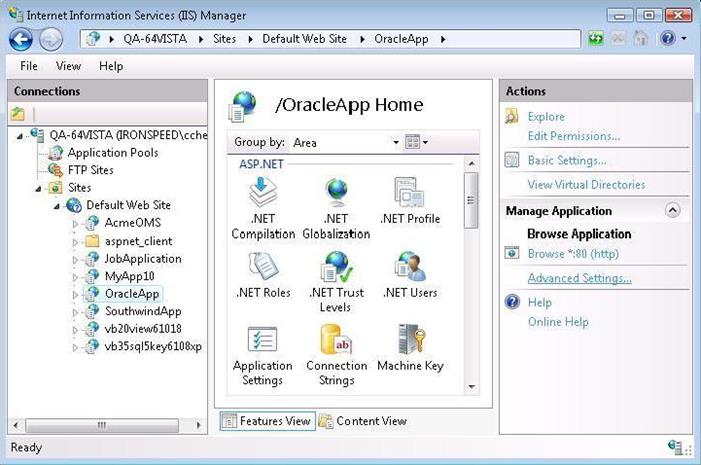Collapse the Manage Application section

pos(672,210)
